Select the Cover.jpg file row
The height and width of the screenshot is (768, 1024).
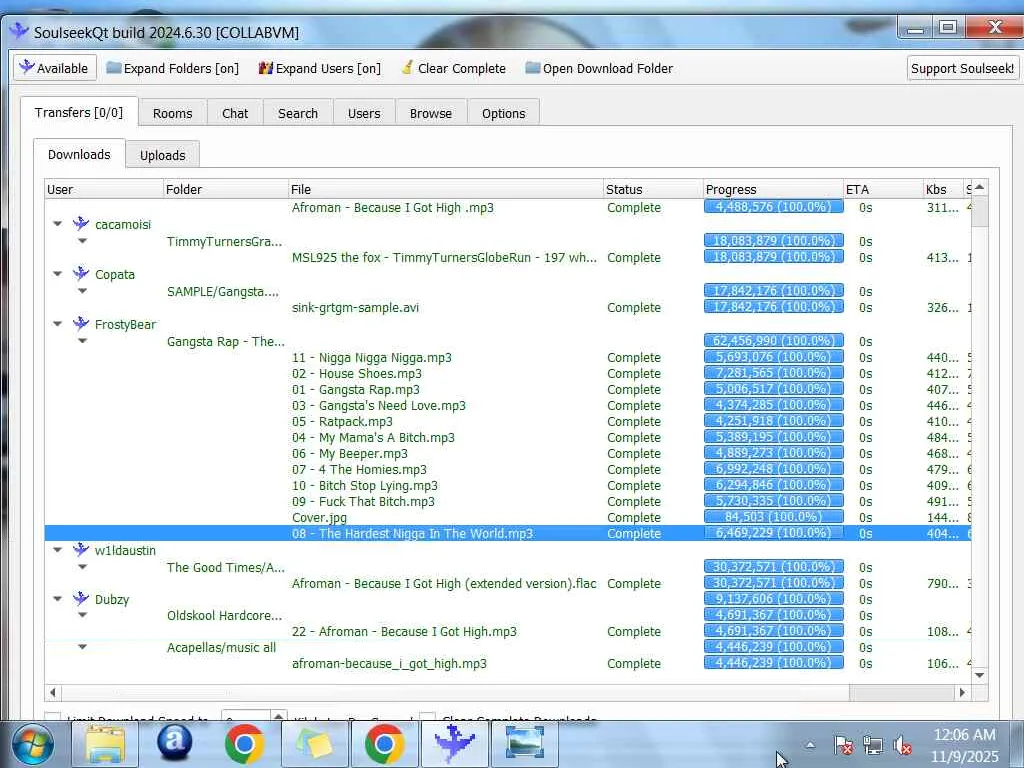pyautogui.click(x=319, y=517)
